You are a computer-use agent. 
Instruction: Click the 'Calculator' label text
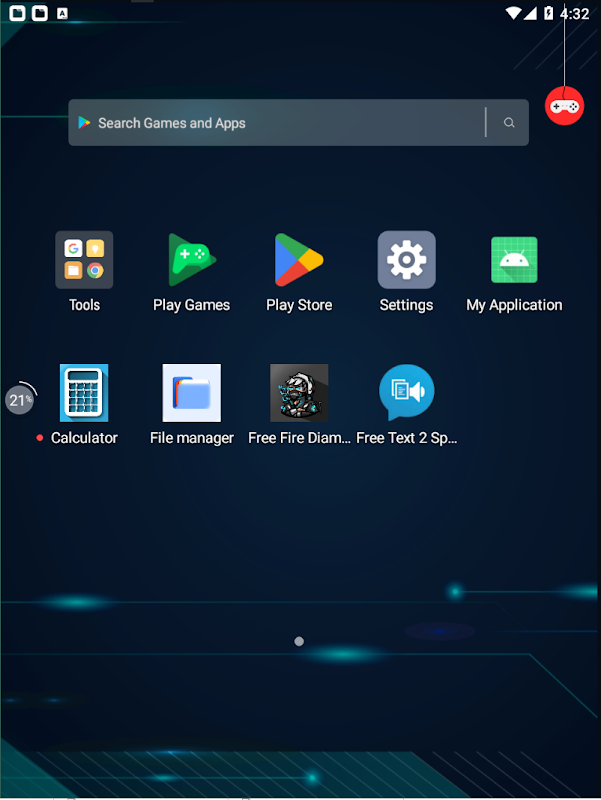click(84, 438)
